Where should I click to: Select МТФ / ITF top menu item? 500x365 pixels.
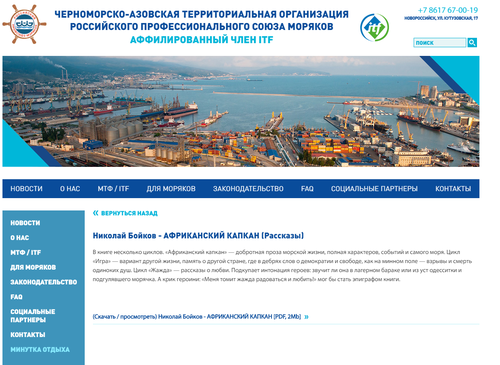(113, 189)
